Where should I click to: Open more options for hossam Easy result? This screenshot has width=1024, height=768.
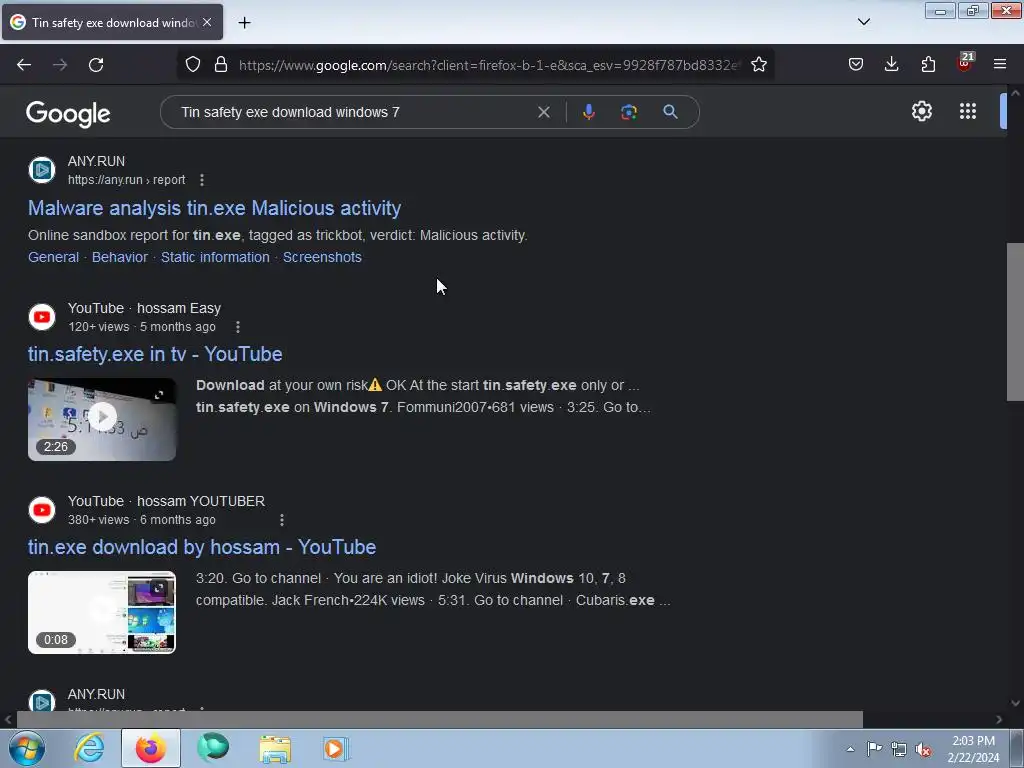[238, 327]
